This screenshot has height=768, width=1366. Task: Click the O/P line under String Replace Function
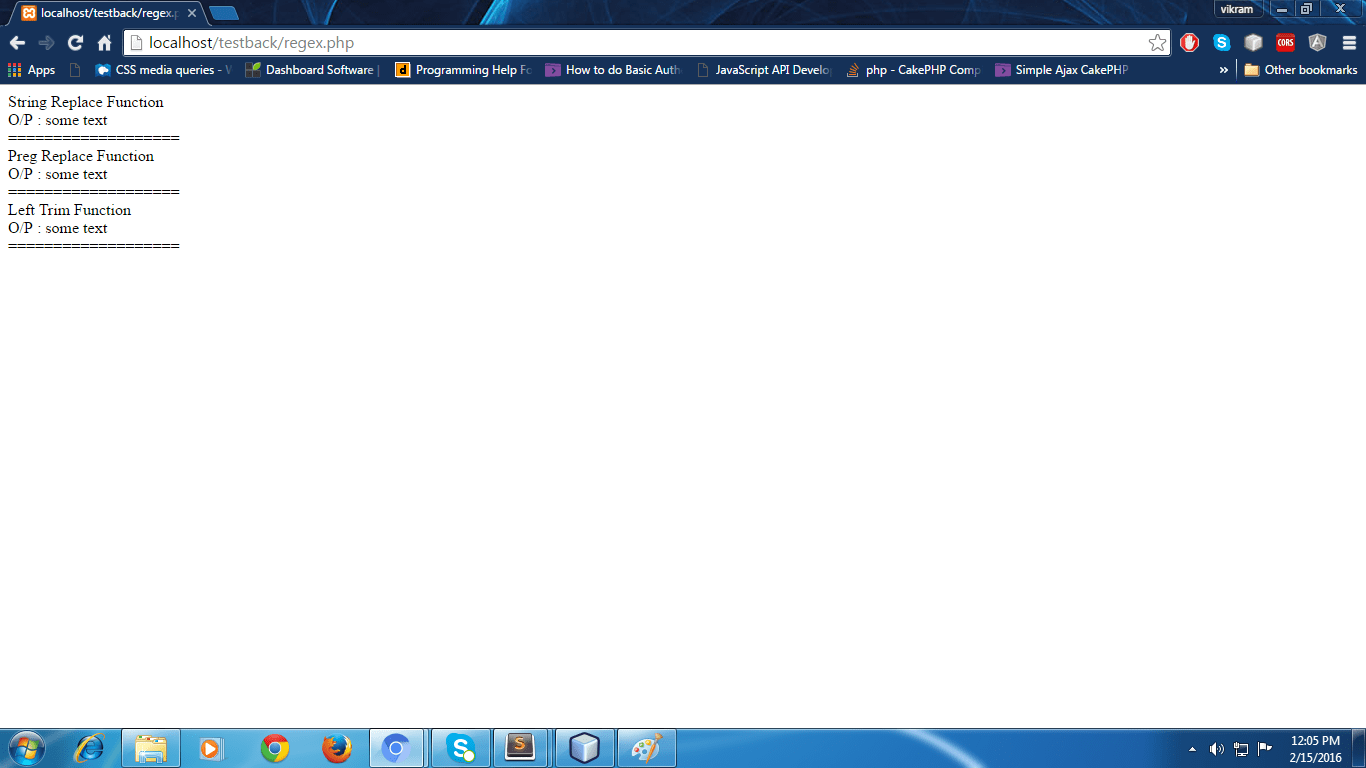(58, 120)
